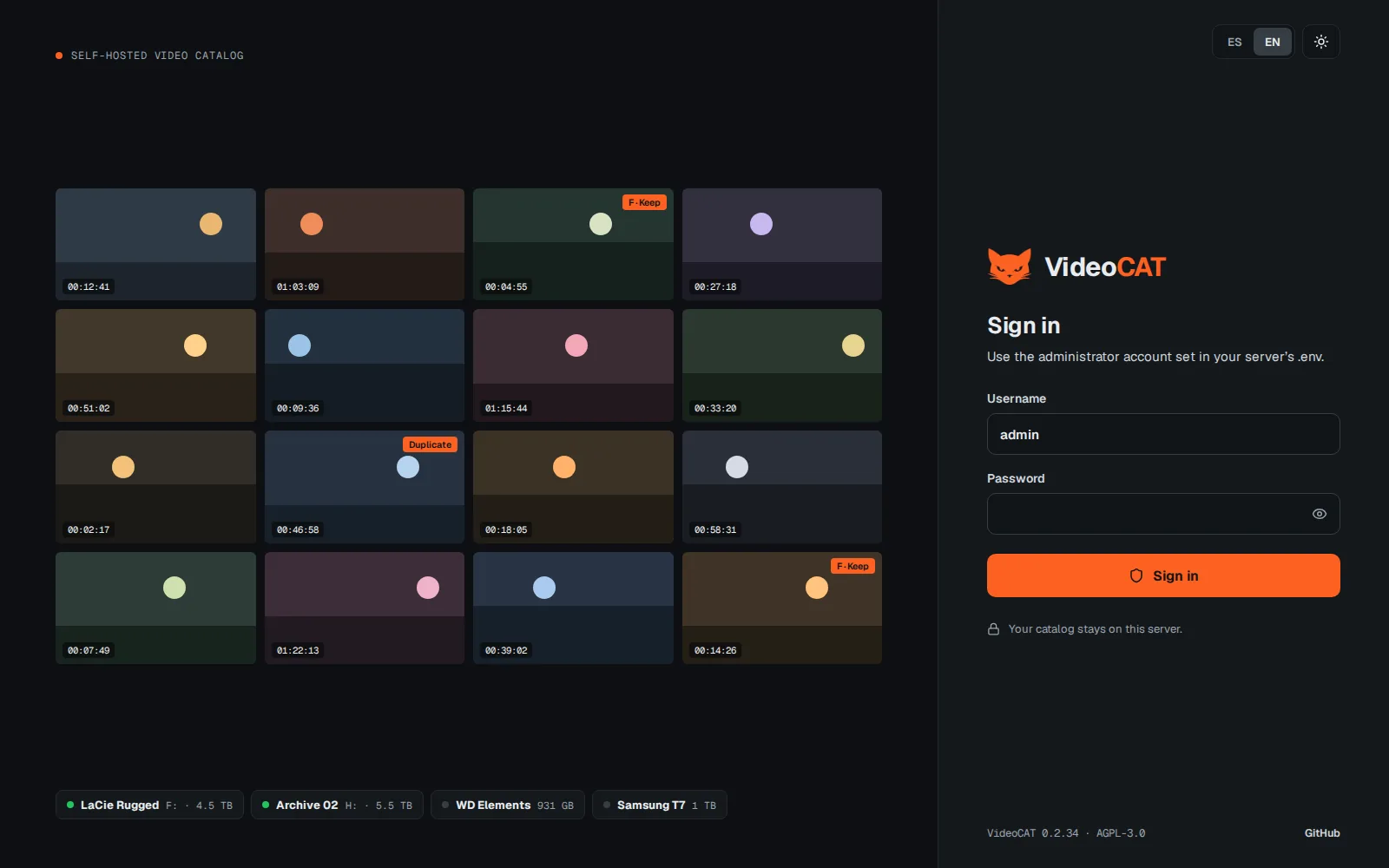
Task: Open thumbnail with duration 00:51:02
Action: pos(155,365)
